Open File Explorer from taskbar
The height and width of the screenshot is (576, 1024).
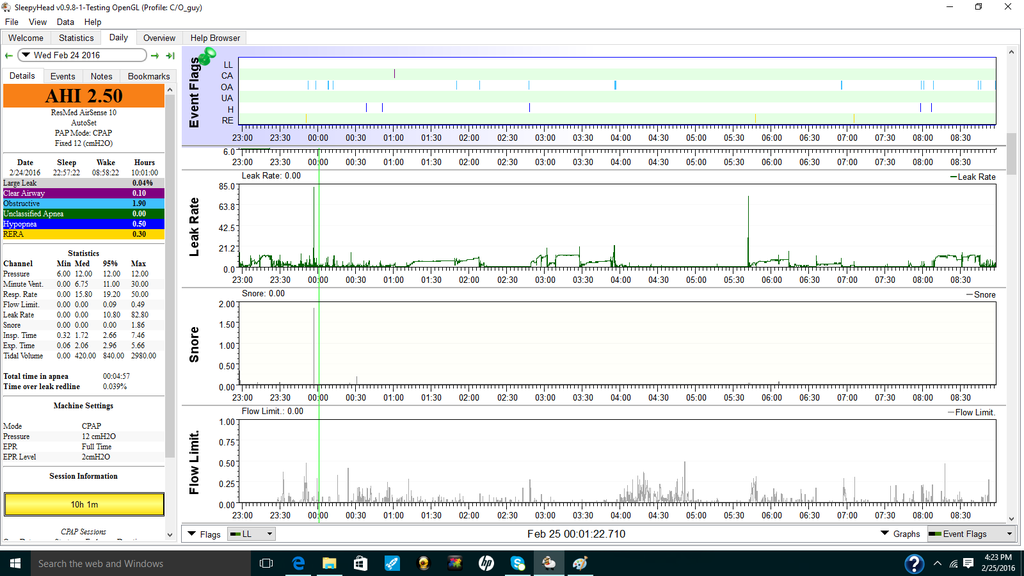tap(329, 563)
